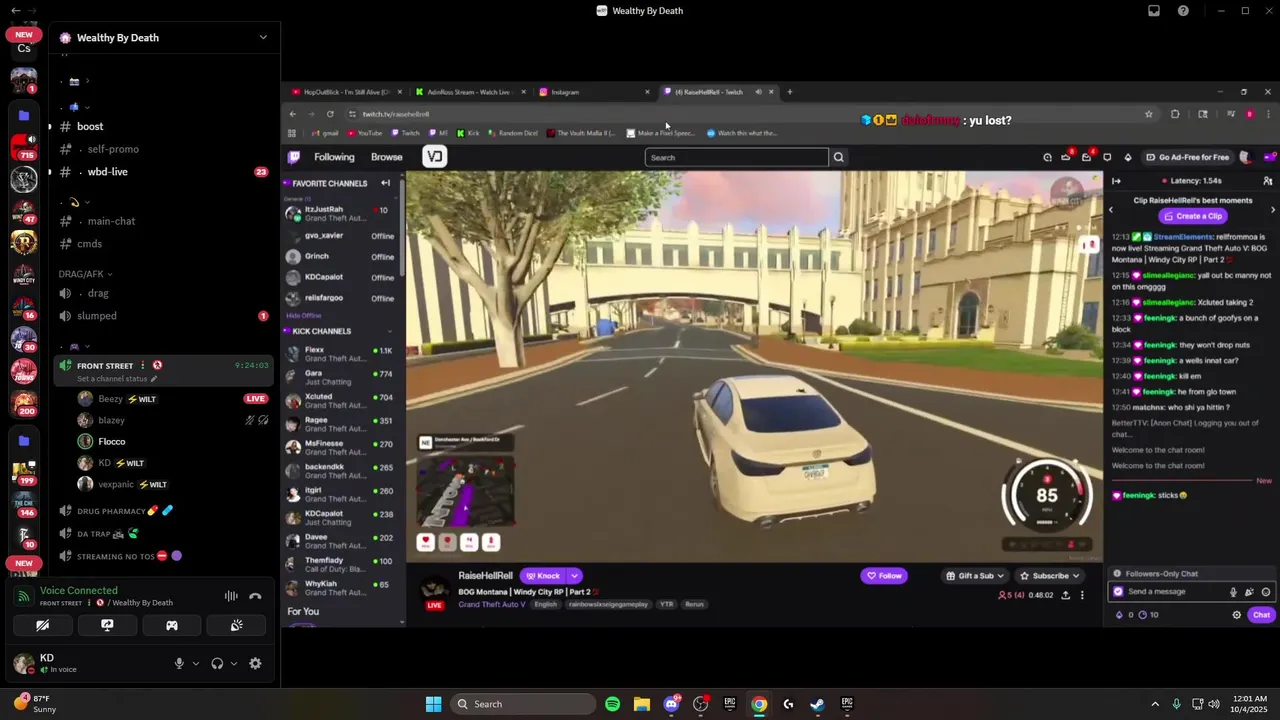Collapse the Twitch chat panel
Viewport: 1280px width, 720px height.
[x=1116, y=181]
